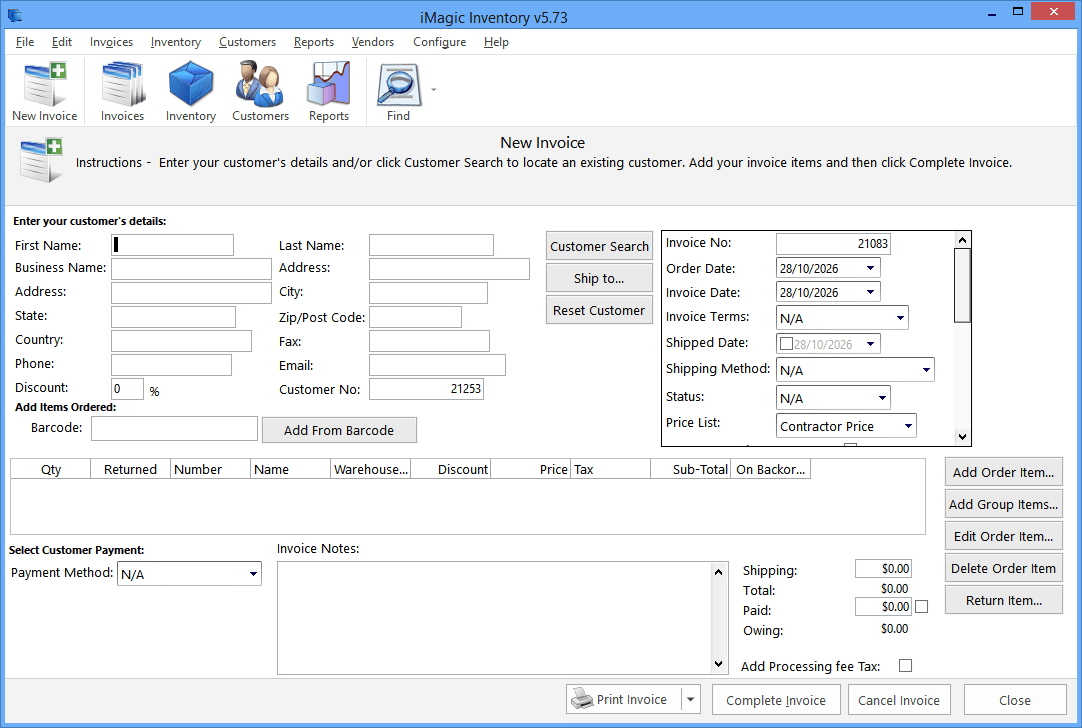Click the Last Name input field

(x=431, y=245)
